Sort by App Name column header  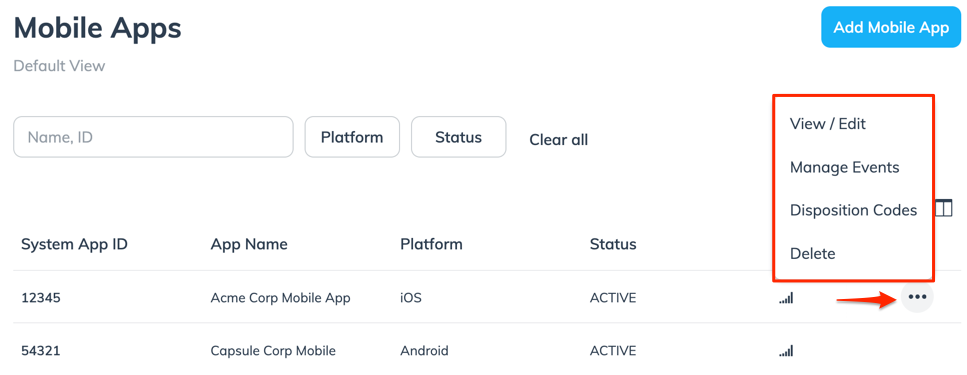coord(249,244)
